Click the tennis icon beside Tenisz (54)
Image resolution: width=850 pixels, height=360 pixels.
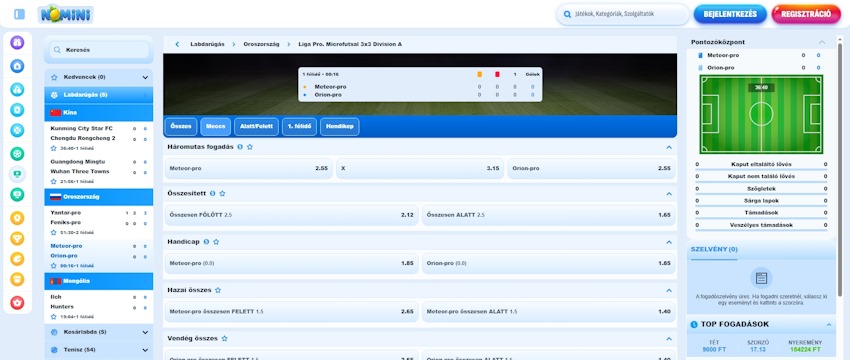[x=54, y=350]
